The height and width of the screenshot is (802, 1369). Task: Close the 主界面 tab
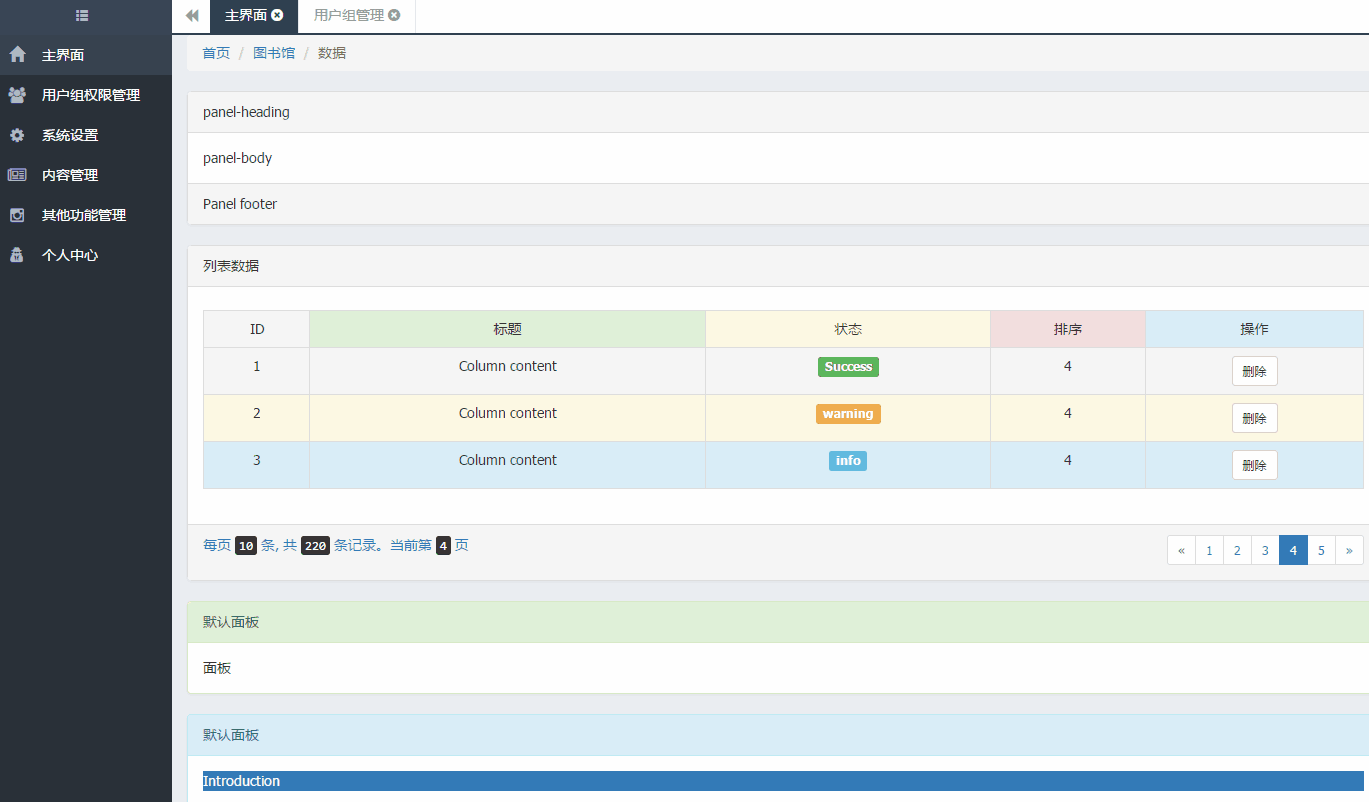pyautogui.click(x=277, y=15)
